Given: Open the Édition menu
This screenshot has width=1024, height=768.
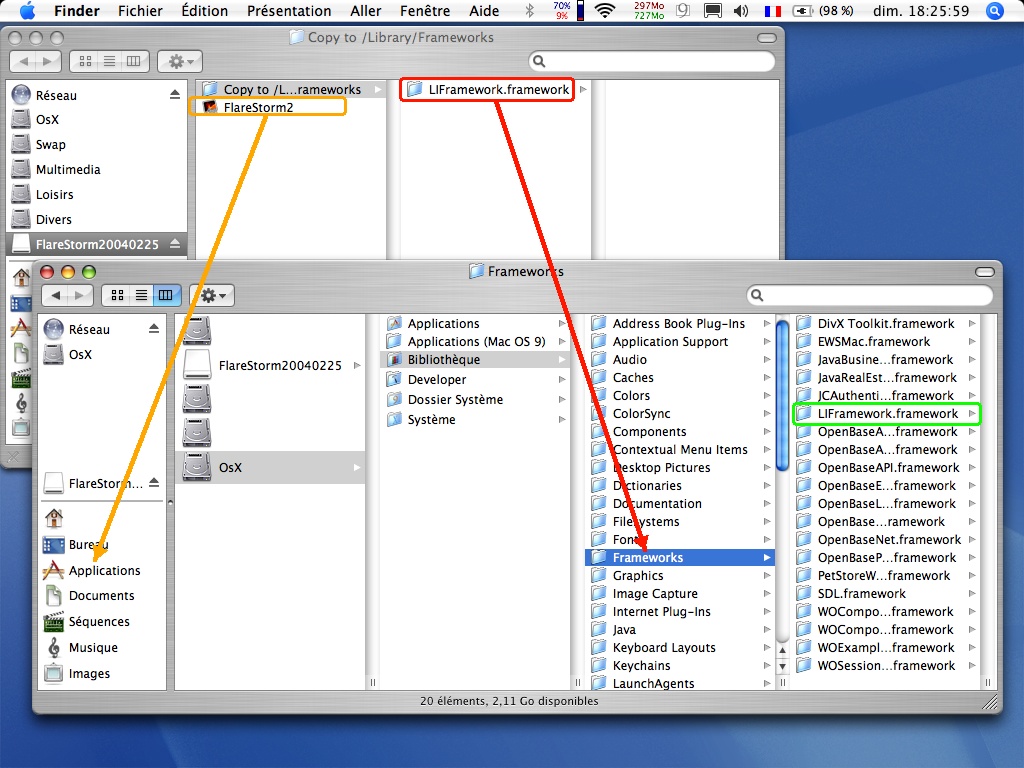Looking at the screenshot, I should (204, 10).
